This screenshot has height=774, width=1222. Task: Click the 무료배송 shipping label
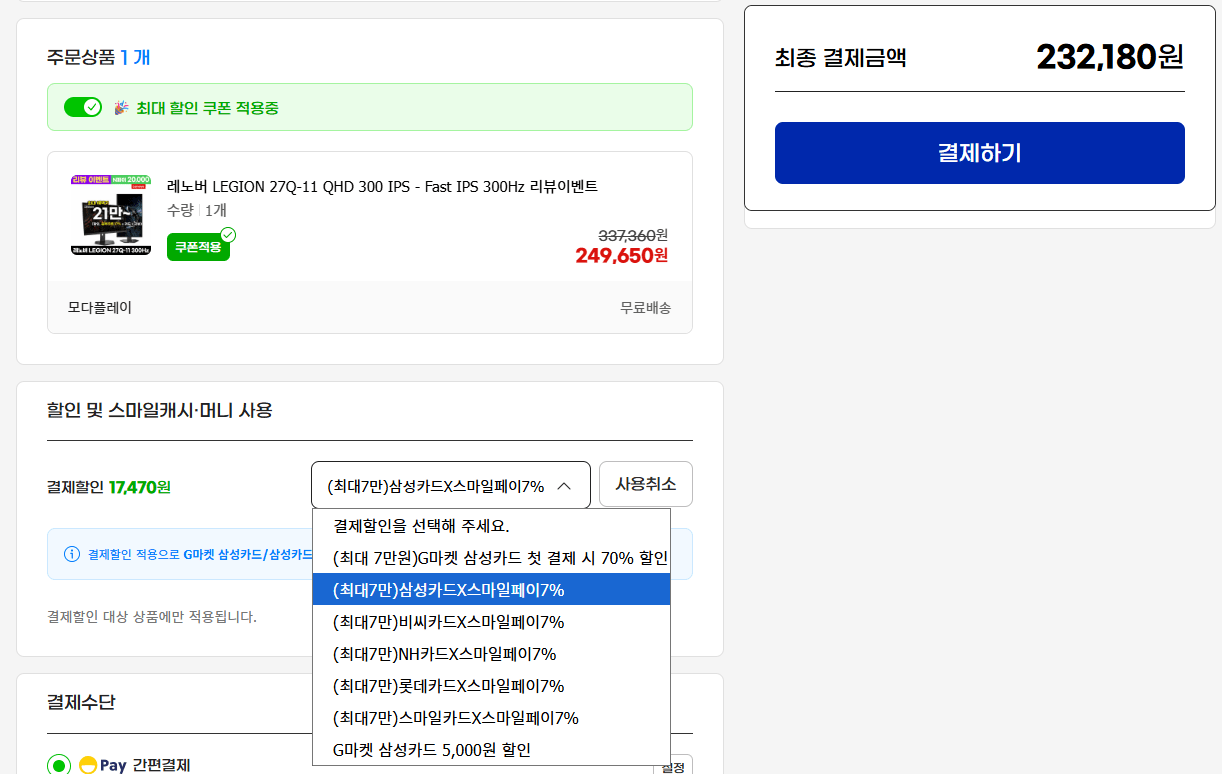point(646,308)
